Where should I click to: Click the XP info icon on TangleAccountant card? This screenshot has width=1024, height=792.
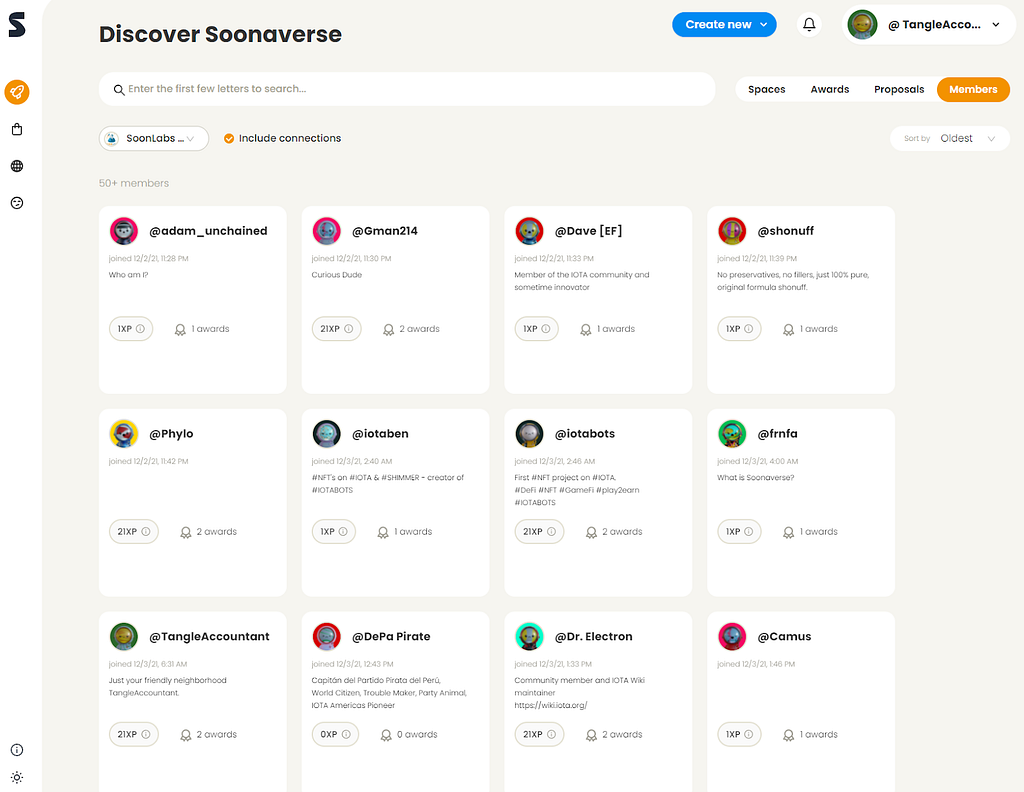point(146,735)
